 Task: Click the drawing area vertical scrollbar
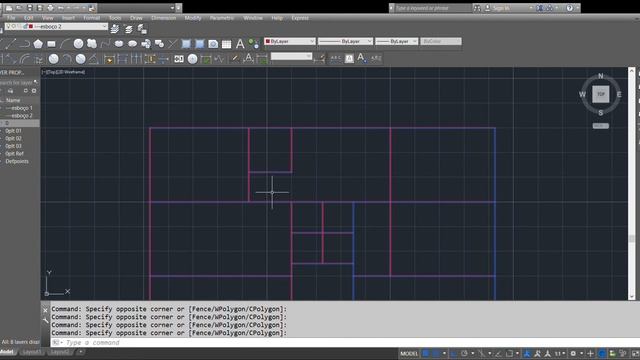point(631,184)
